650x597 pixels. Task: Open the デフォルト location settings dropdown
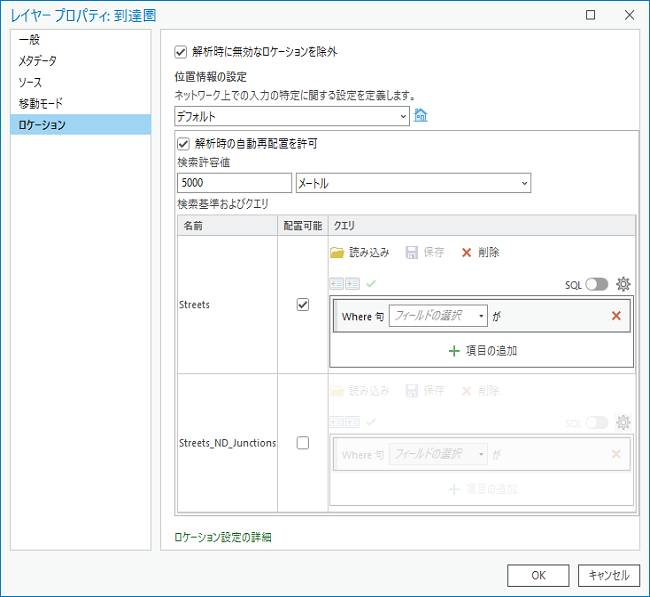(x=291, y=117)
